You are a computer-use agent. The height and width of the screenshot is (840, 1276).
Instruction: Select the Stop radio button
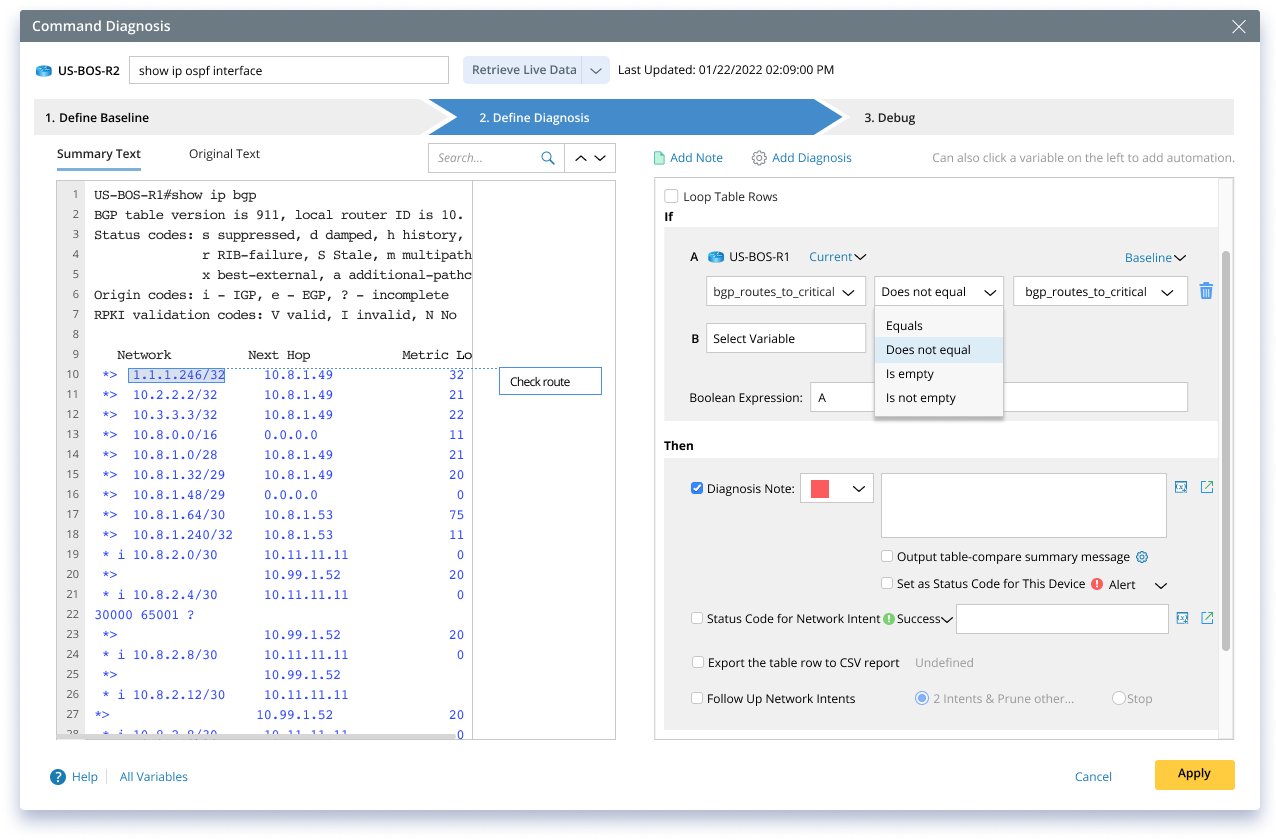point(1119,698)
